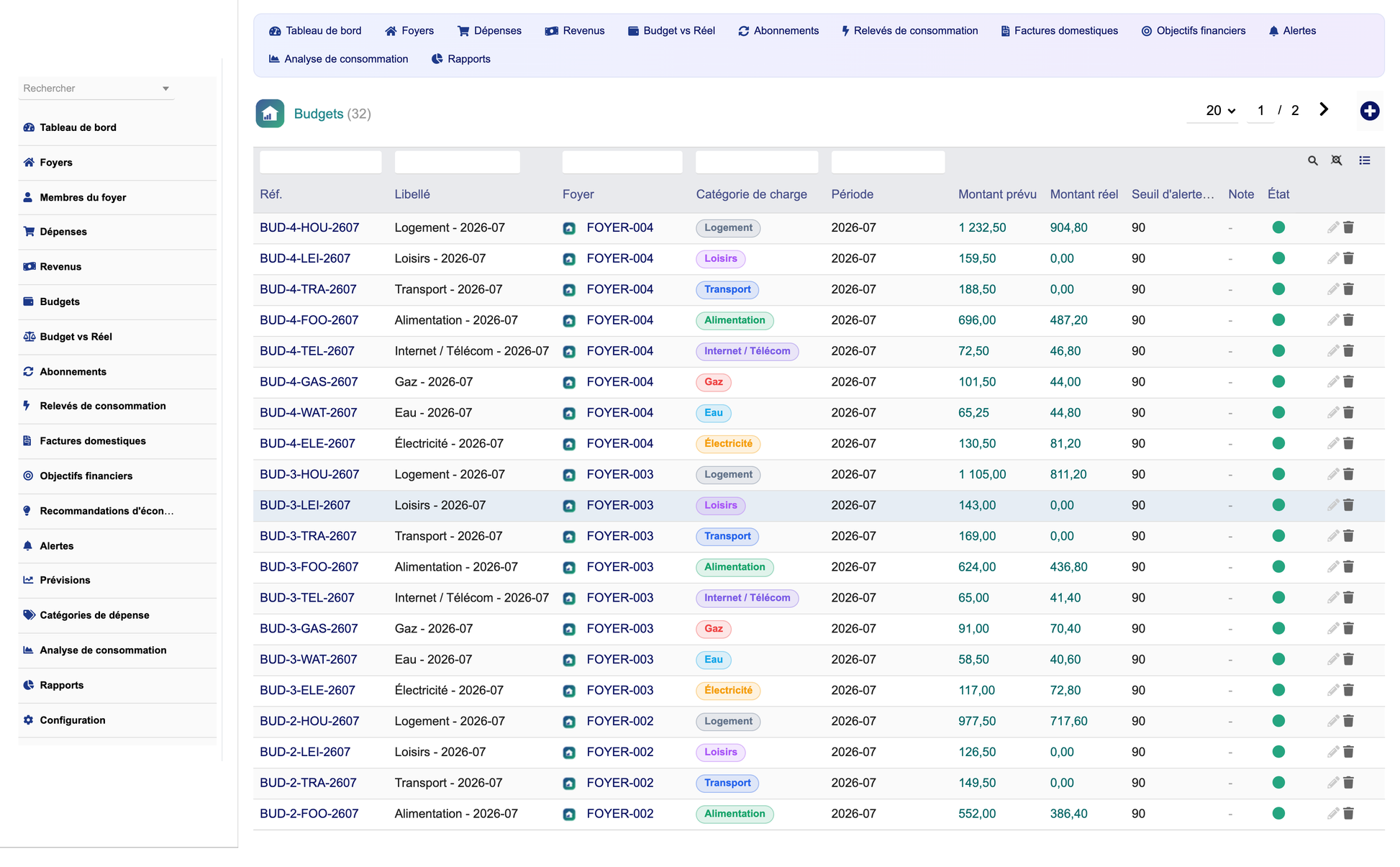This screenshot has height=867, width=1400.
Task: Open the FOYER-002 link in the BUD-2-TRA-2607 row
Action: [620, 783]
